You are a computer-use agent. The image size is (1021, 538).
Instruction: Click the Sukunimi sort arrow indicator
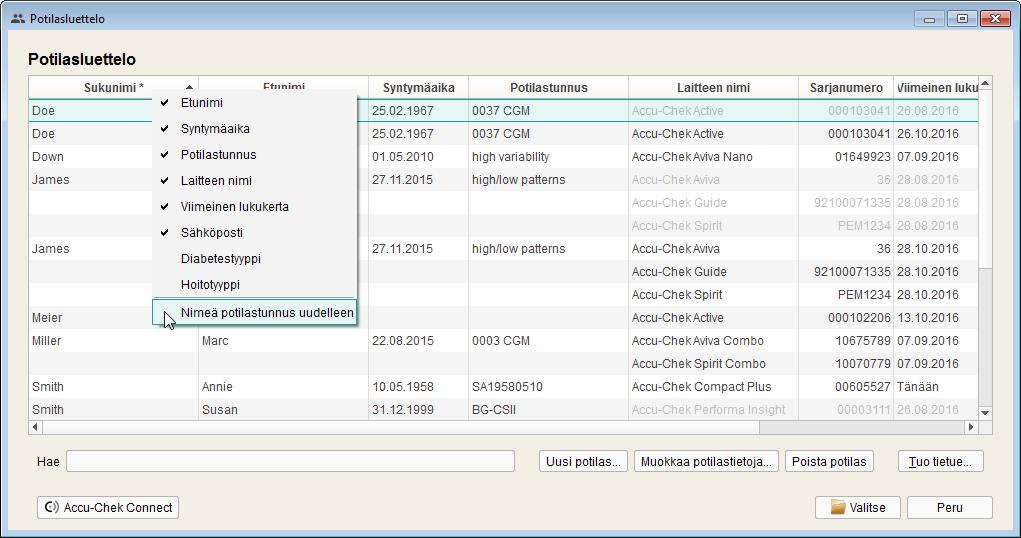[x=189, y=87]
